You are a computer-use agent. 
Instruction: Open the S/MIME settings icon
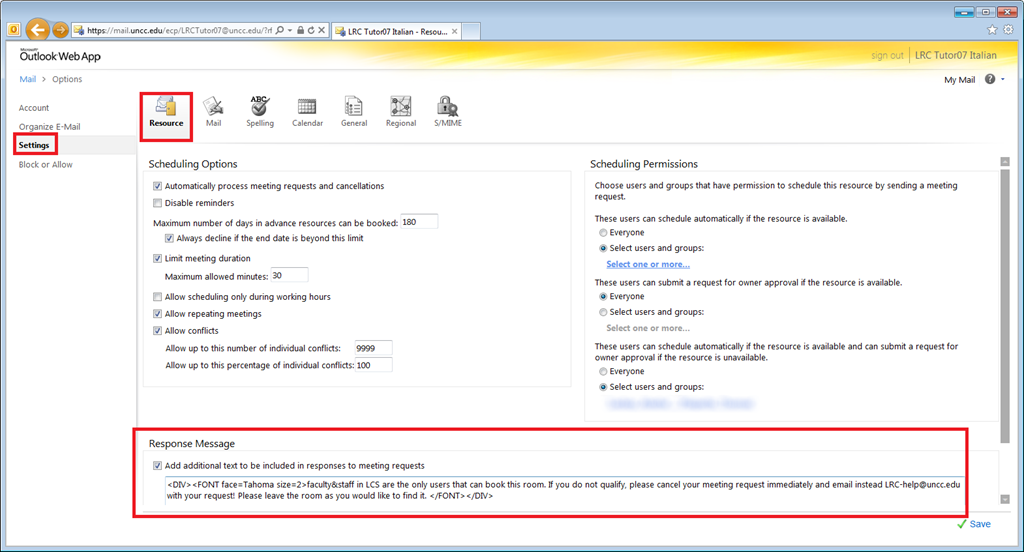(x=447, y=110)
